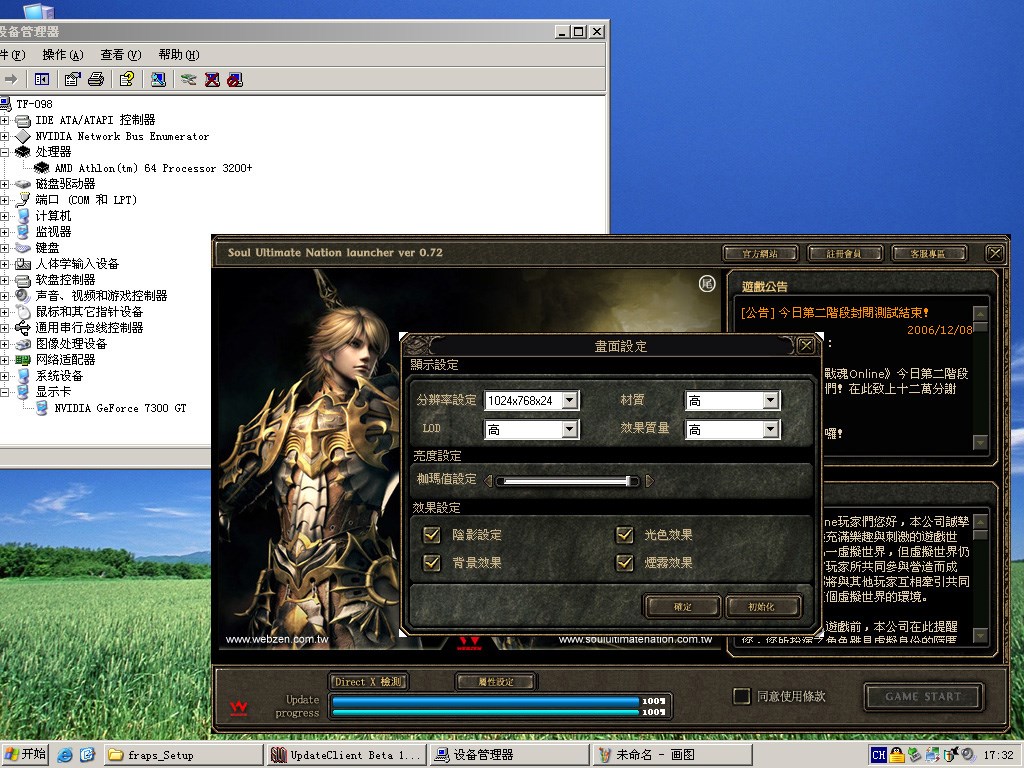Open the LOD quality dropdown
Image resolution: width=1024 pixels, height=768 pixels.
tap(570, 429)
